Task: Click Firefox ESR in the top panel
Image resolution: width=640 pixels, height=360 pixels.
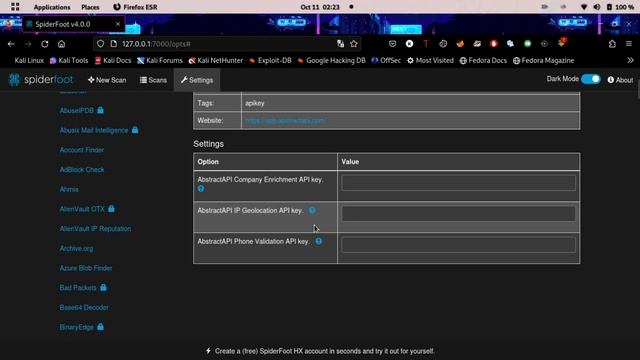Action: pos(135,7)
